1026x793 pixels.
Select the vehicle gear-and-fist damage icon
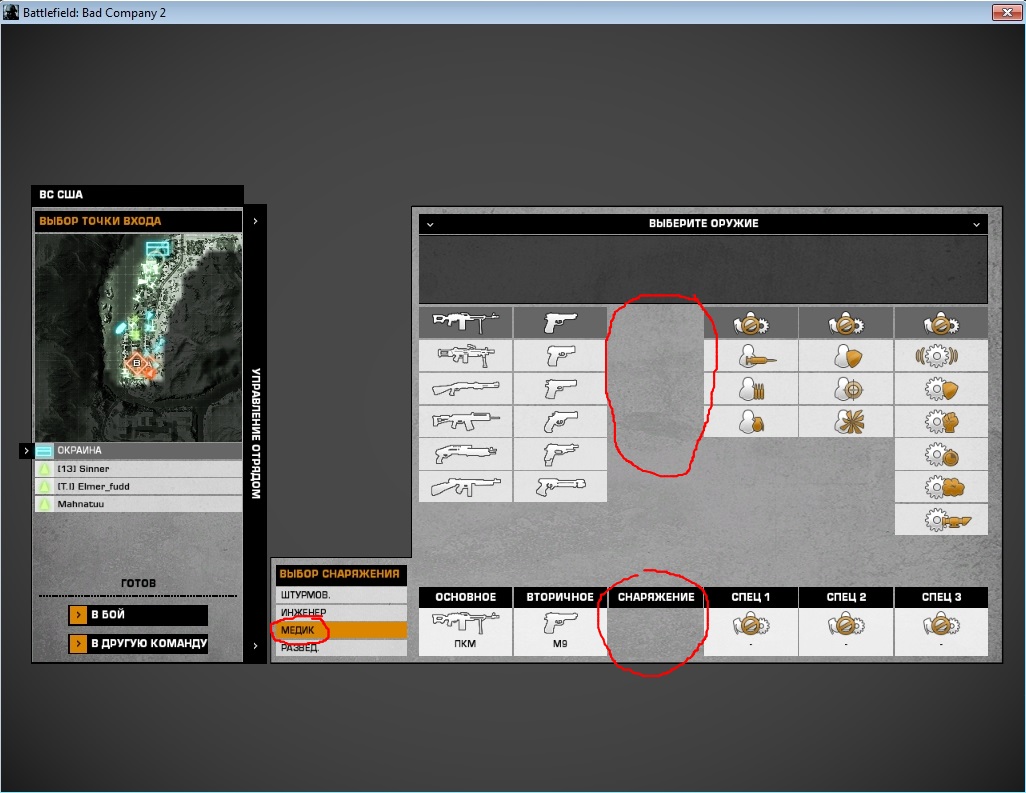tap(941, 421)
